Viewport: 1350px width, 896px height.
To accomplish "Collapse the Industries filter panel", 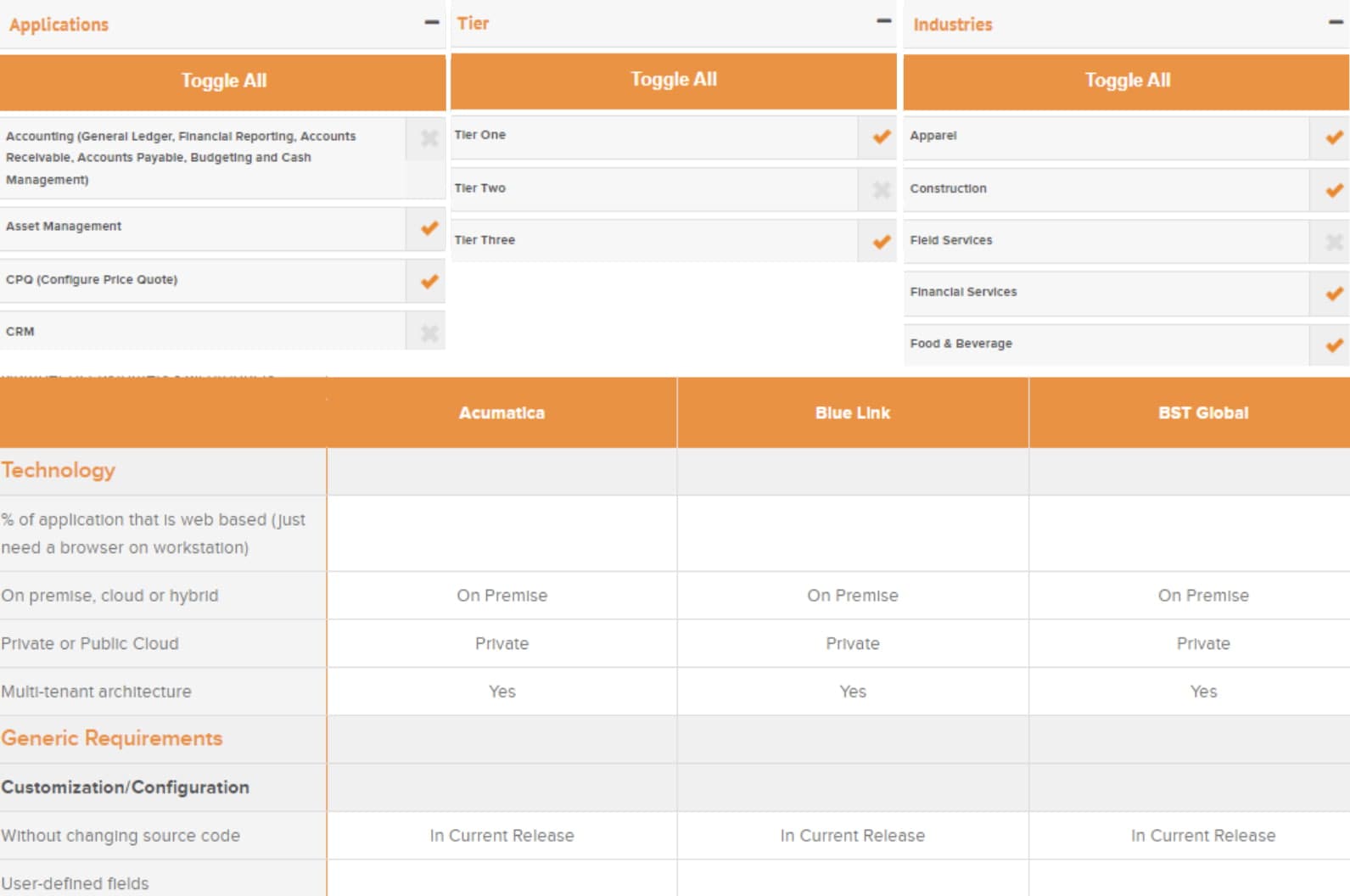I will click(x=1335, y=23).
